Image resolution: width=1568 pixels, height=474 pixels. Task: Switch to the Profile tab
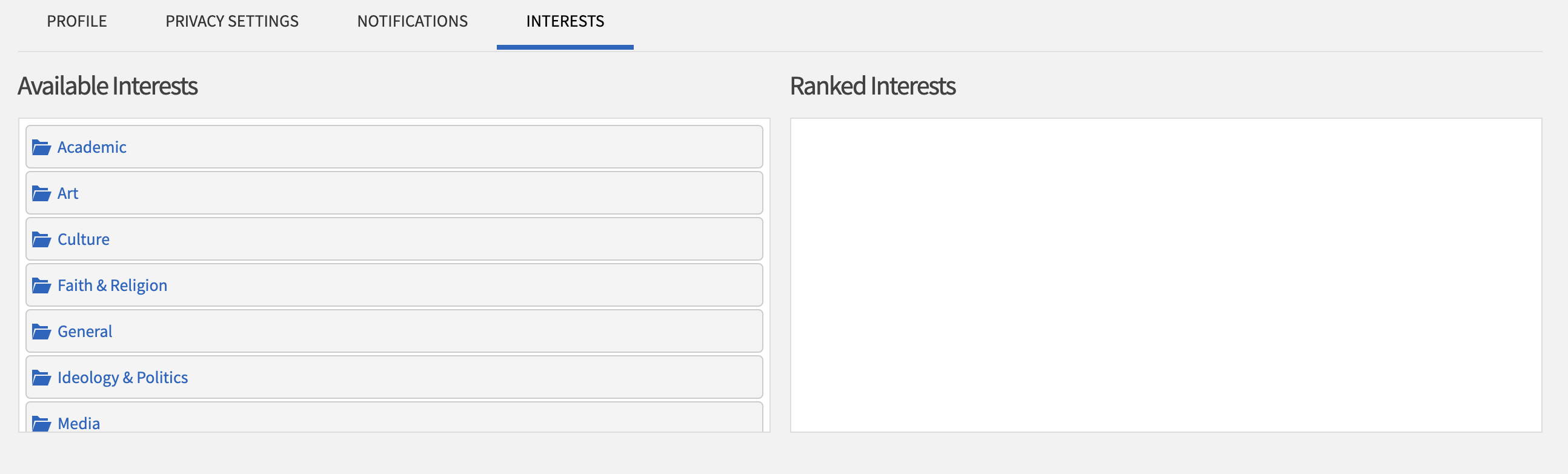[x=76, y=21]
